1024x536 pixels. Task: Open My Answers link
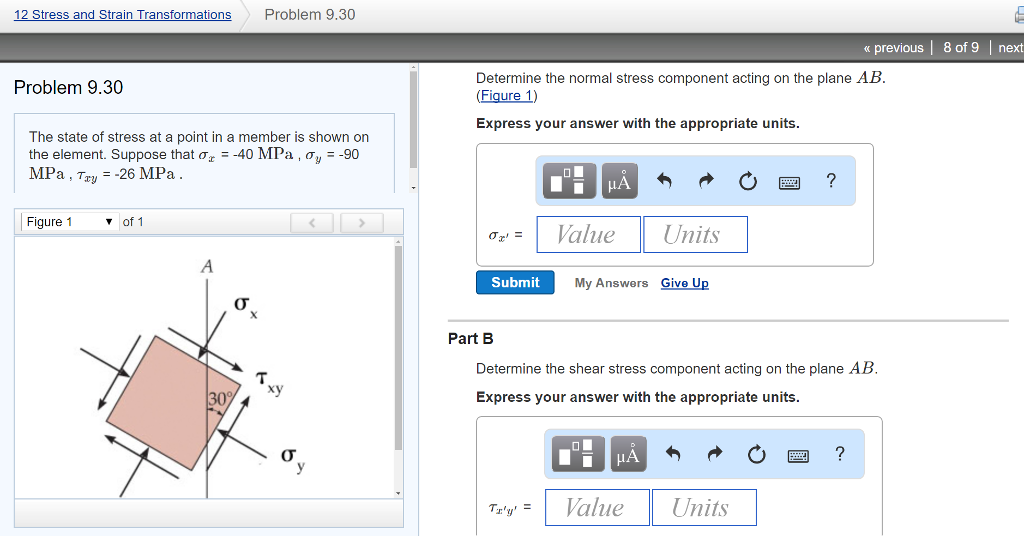coord(611,283)
